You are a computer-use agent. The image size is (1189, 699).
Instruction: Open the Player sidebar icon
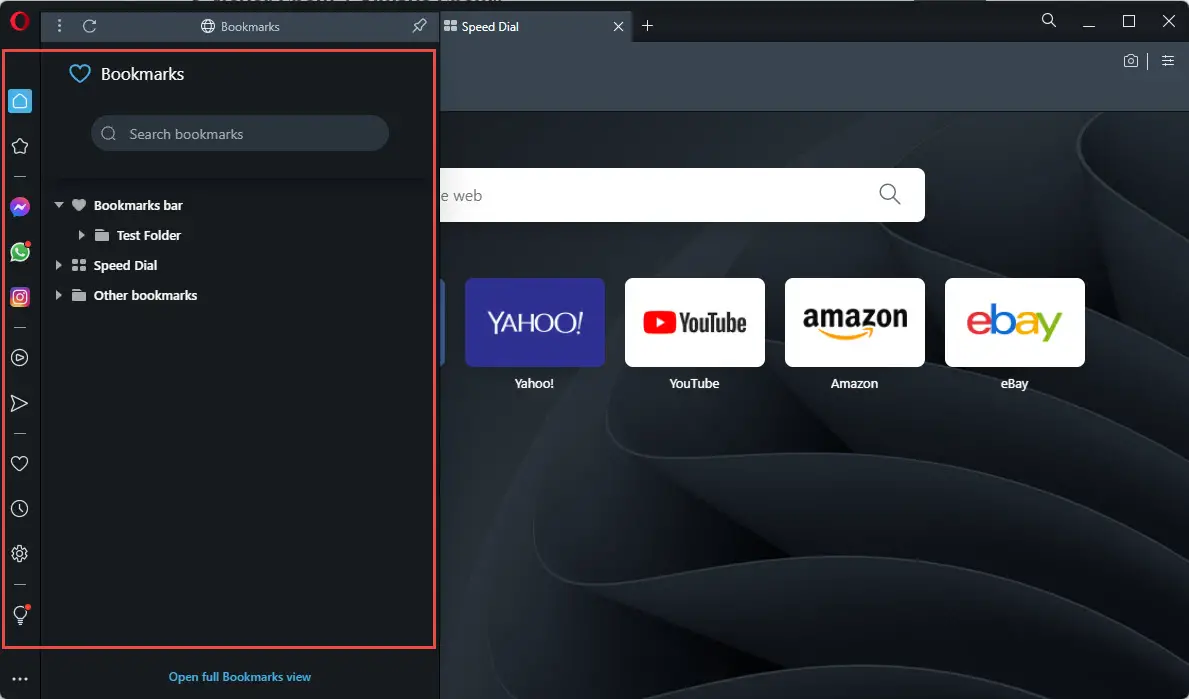coord(20,357)
